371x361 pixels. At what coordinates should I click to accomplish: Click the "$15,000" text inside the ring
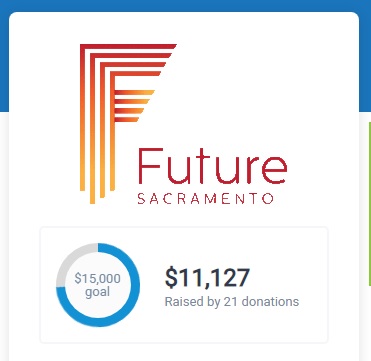click(98, 278)
